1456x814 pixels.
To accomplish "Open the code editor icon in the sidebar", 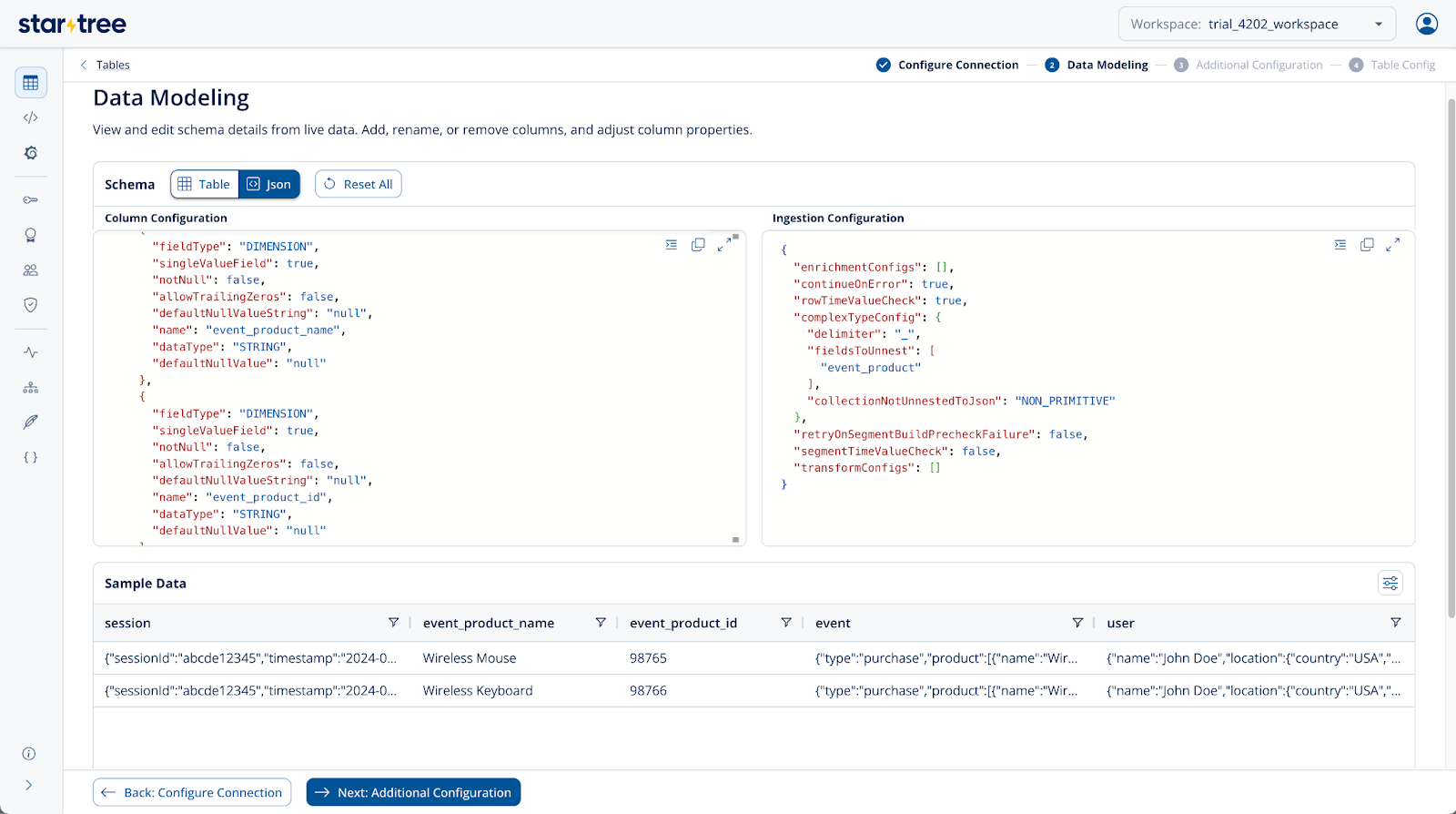I will (x=31, y=117).
